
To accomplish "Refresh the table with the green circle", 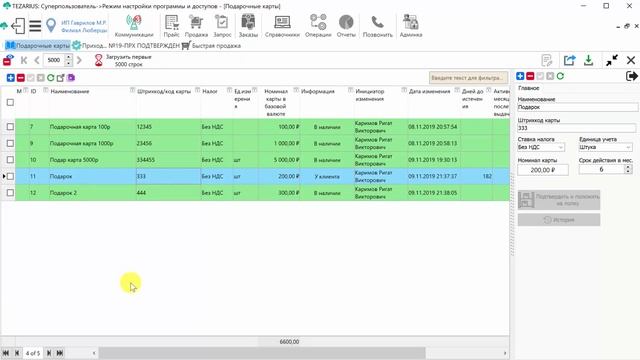I will (51, 78).
